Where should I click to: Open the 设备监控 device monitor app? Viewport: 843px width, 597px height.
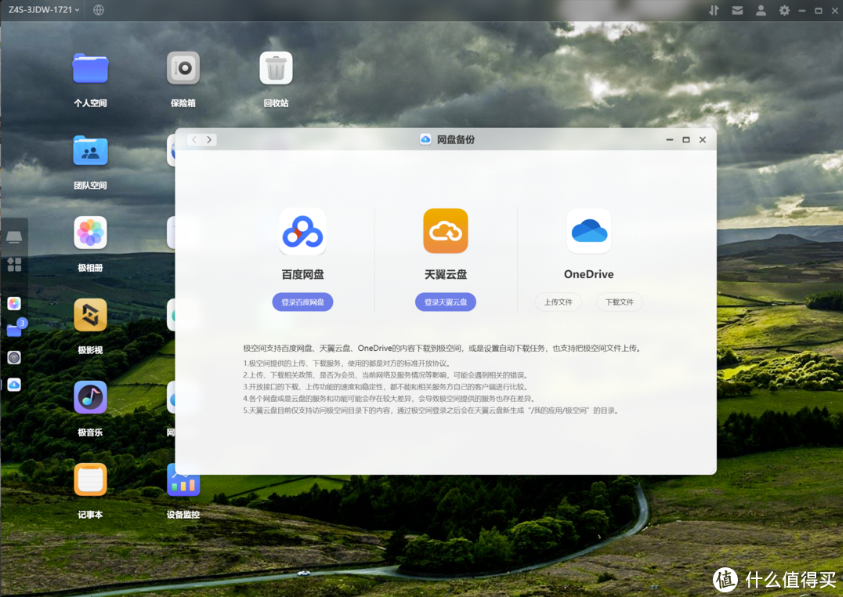coord(183,480)
